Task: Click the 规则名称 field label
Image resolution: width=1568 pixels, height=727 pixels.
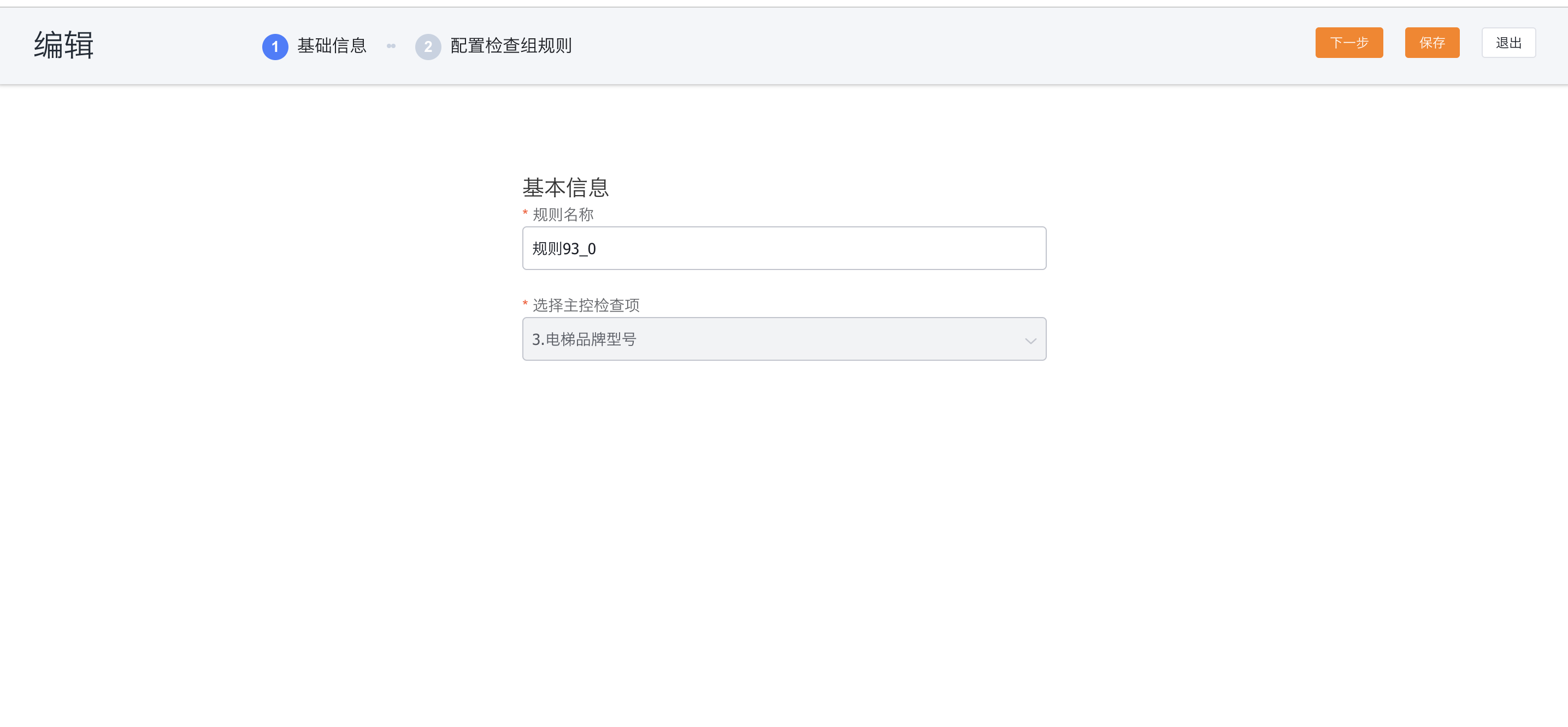Action: click(563, 214)
